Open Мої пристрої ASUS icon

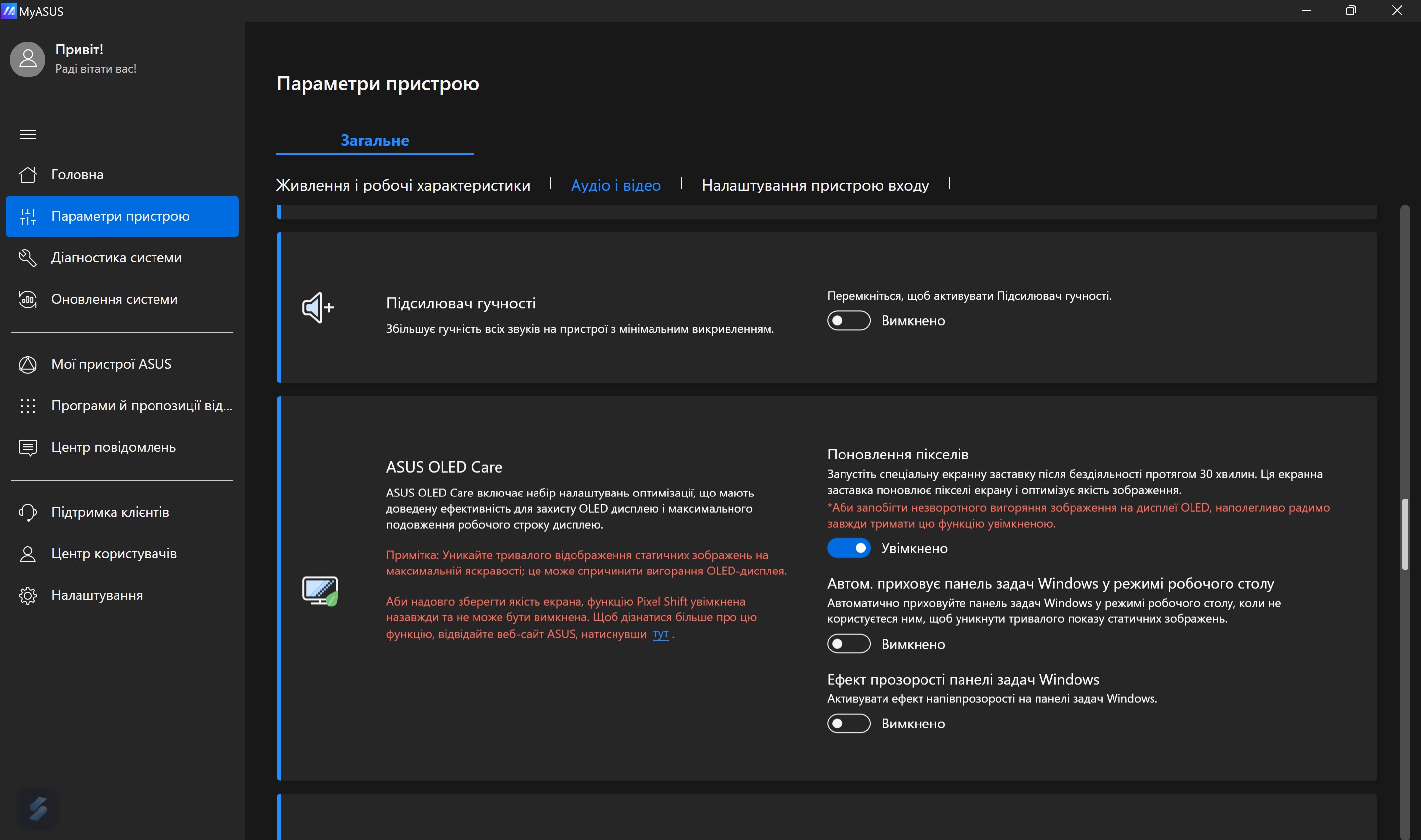pos(27,365)
